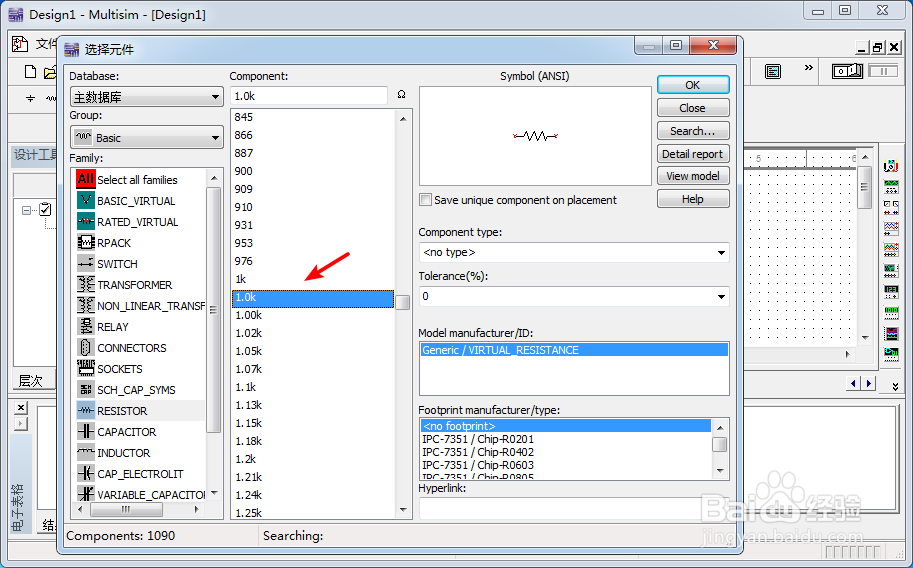Image resolution: width=913 pixels, height=568 pixels.
Task: Click the View model button
Action: (692, 176)
